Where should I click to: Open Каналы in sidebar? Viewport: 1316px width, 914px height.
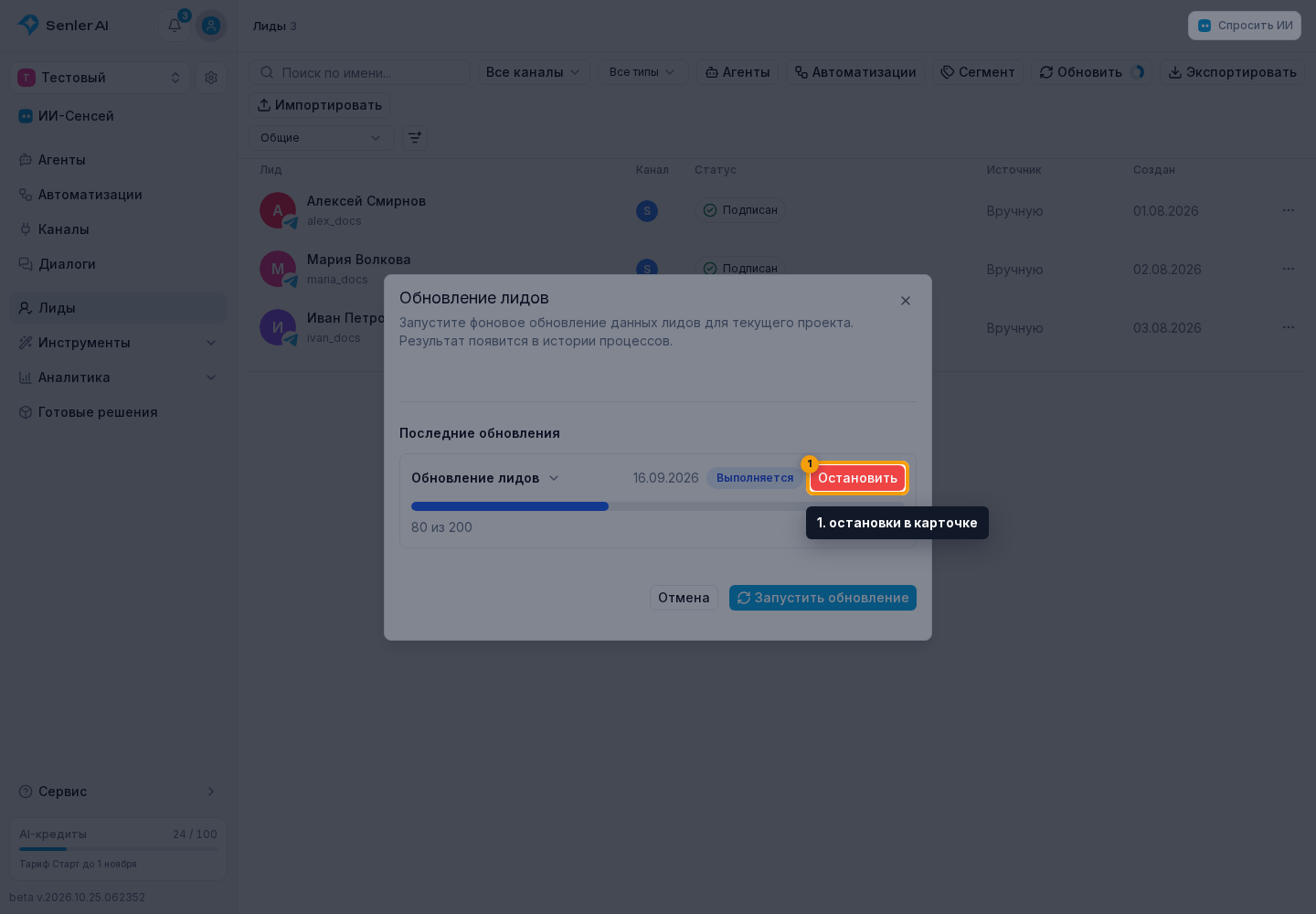(118, 229)
